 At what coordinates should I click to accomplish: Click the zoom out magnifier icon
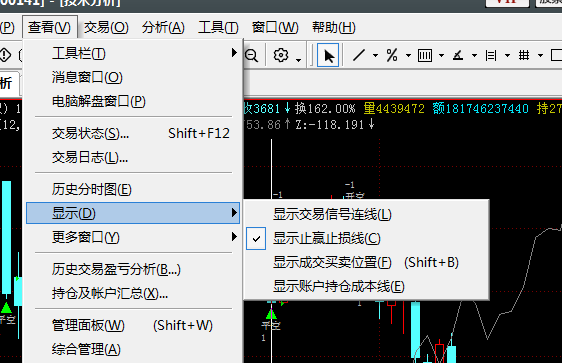[252, 56]
